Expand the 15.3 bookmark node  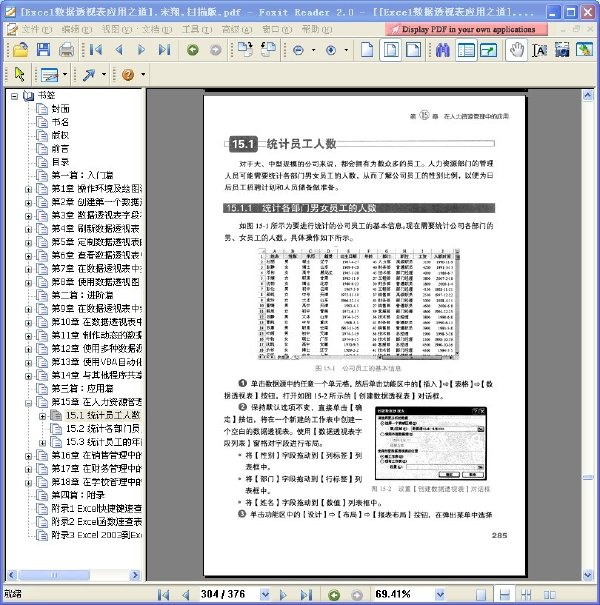[x=42, y=443]
